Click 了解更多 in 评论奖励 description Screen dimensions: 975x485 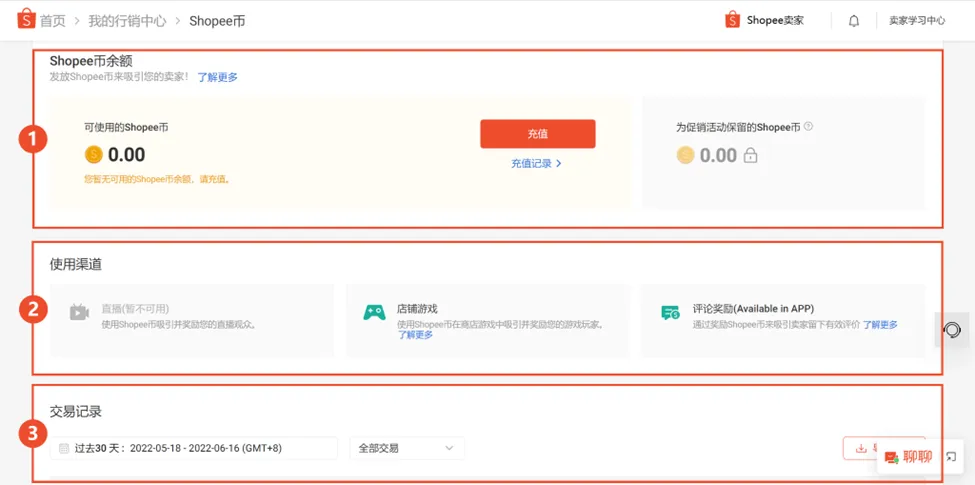coord(880,325)
